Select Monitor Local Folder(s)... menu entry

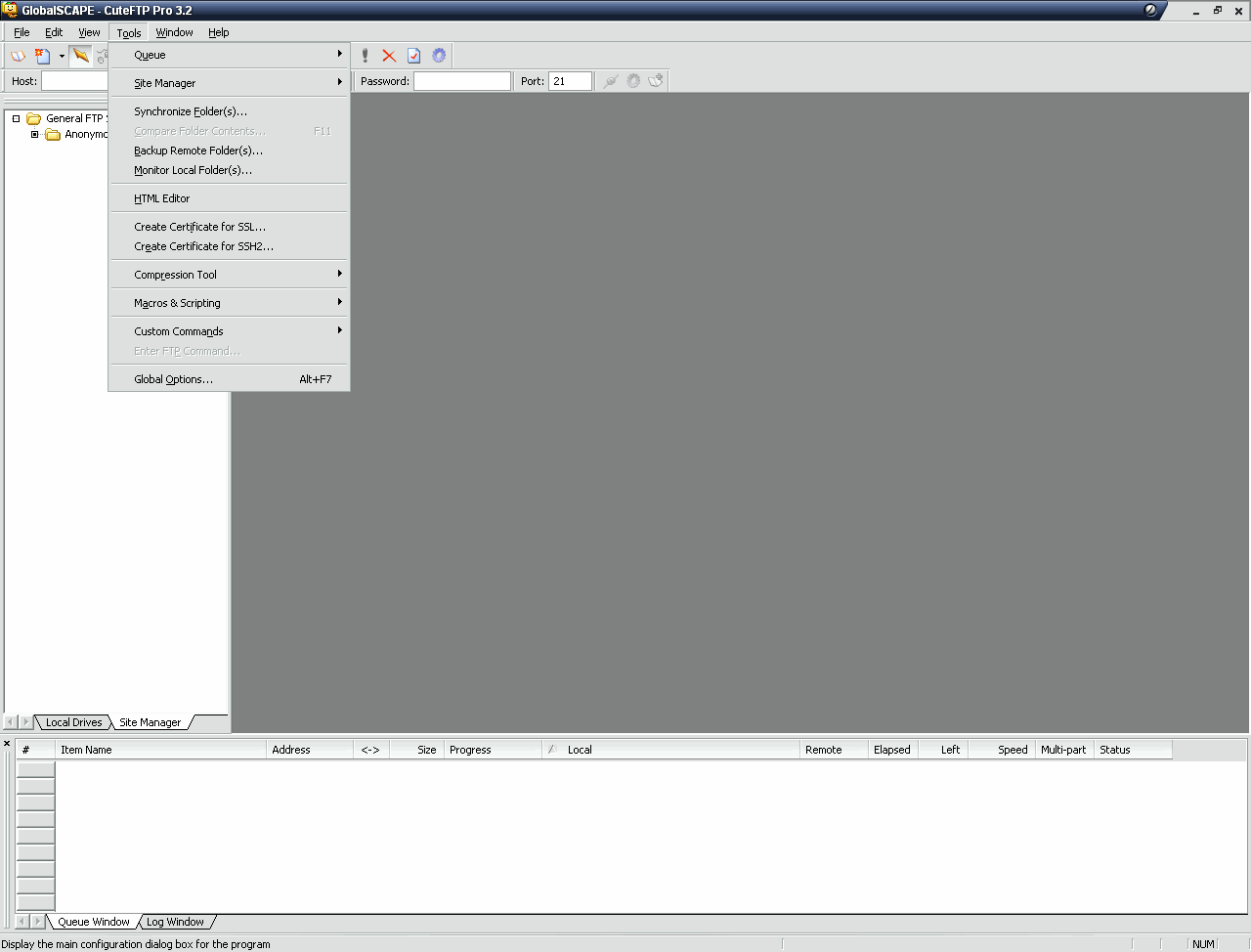[229, 170]
